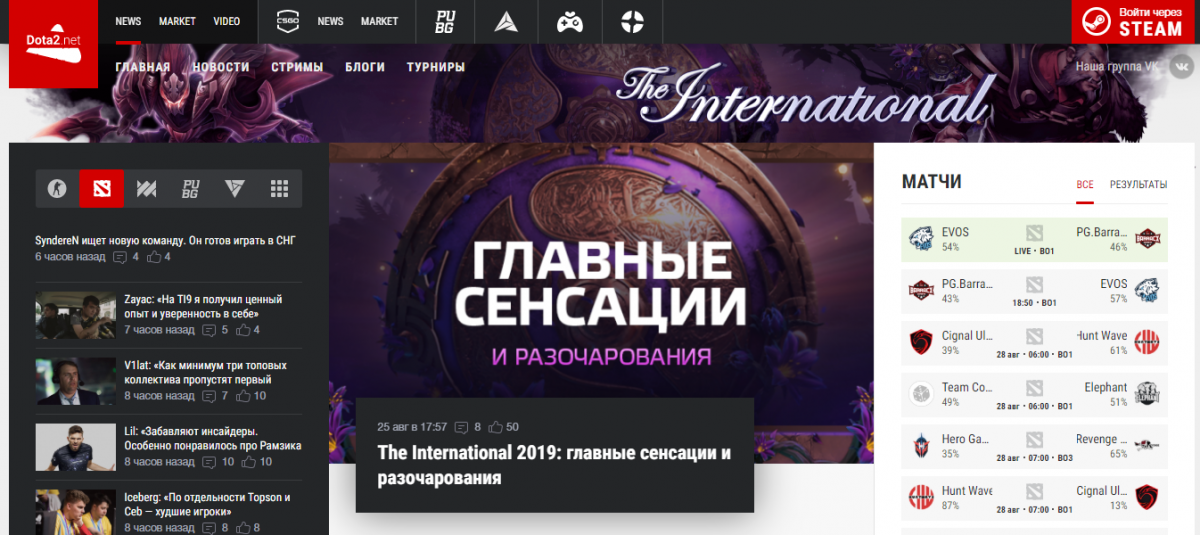Viewport: 1200px width, 535px height.
Task: Click the Iceberg news thumbnail
Action: click(76, 512)
